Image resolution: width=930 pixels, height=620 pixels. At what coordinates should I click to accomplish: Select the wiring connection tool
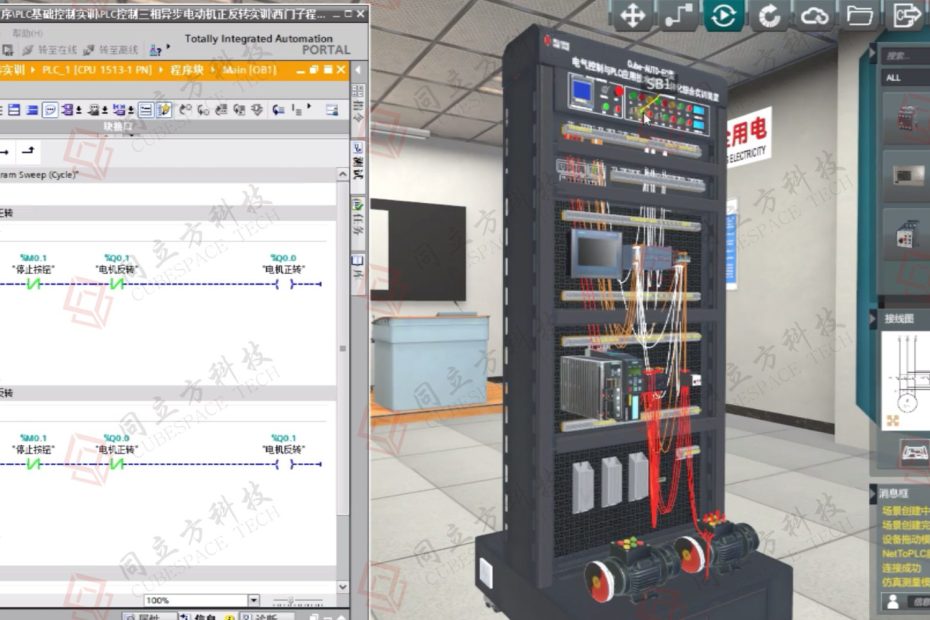679,15
